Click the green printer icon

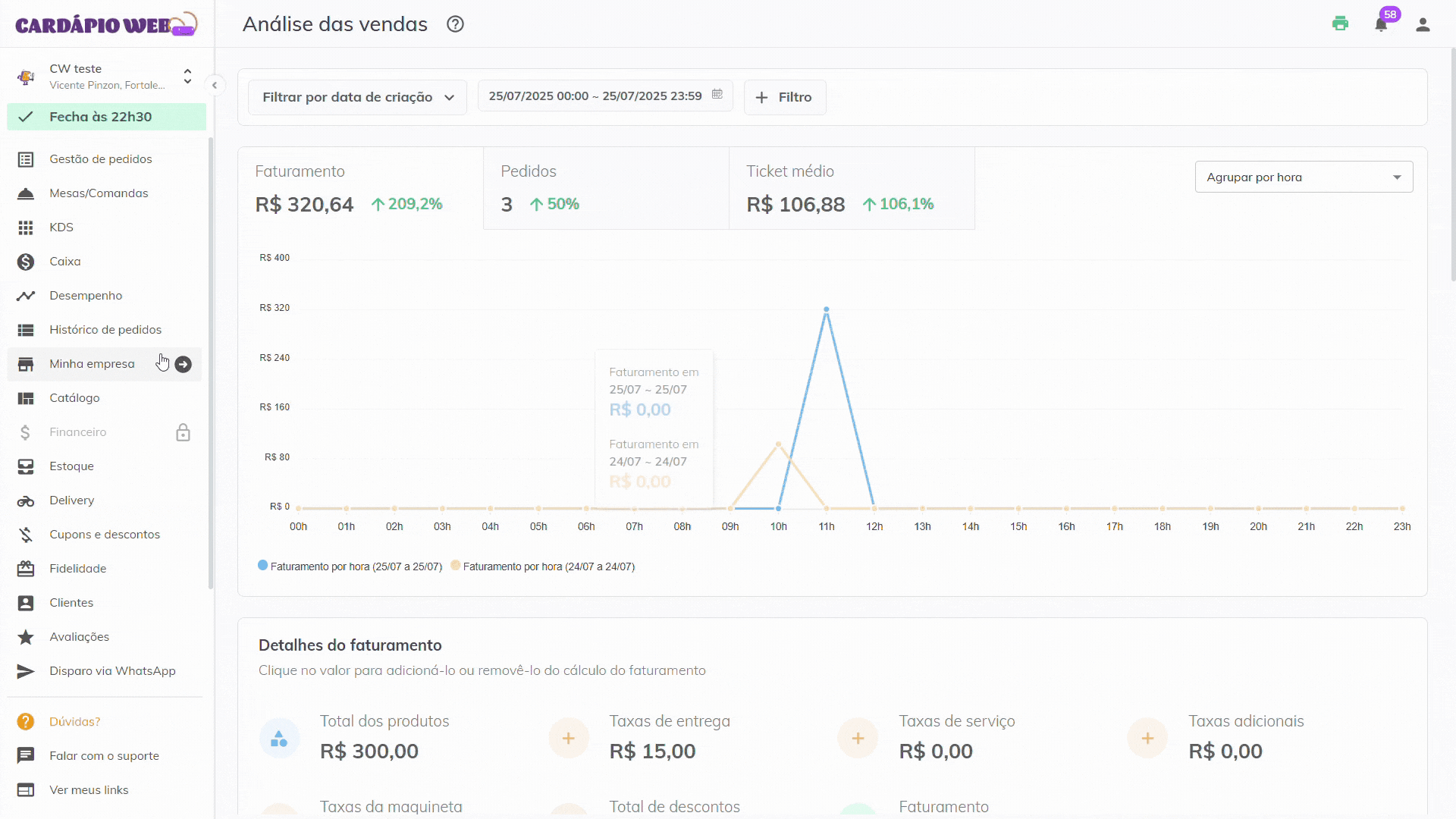[1340, 24]
